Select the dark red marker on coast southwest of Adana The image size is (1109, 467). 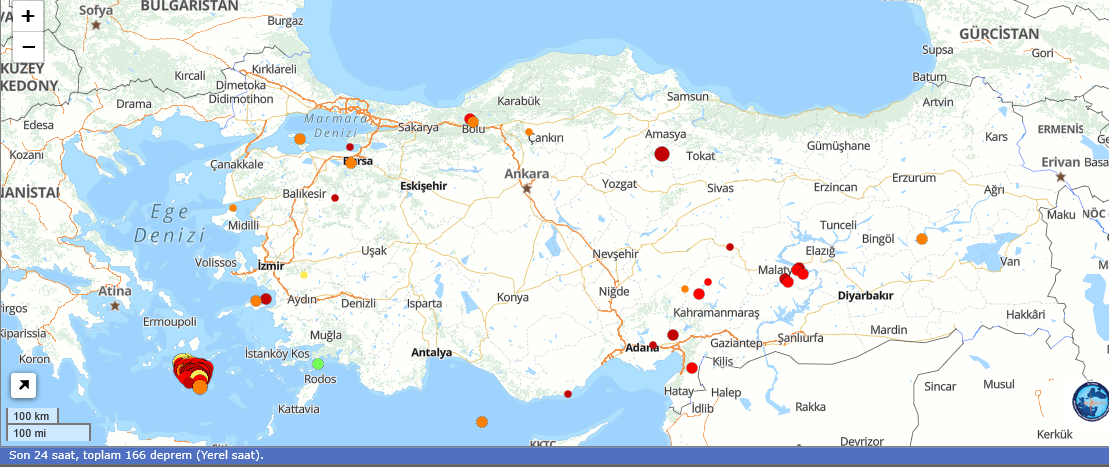point(568,393)
